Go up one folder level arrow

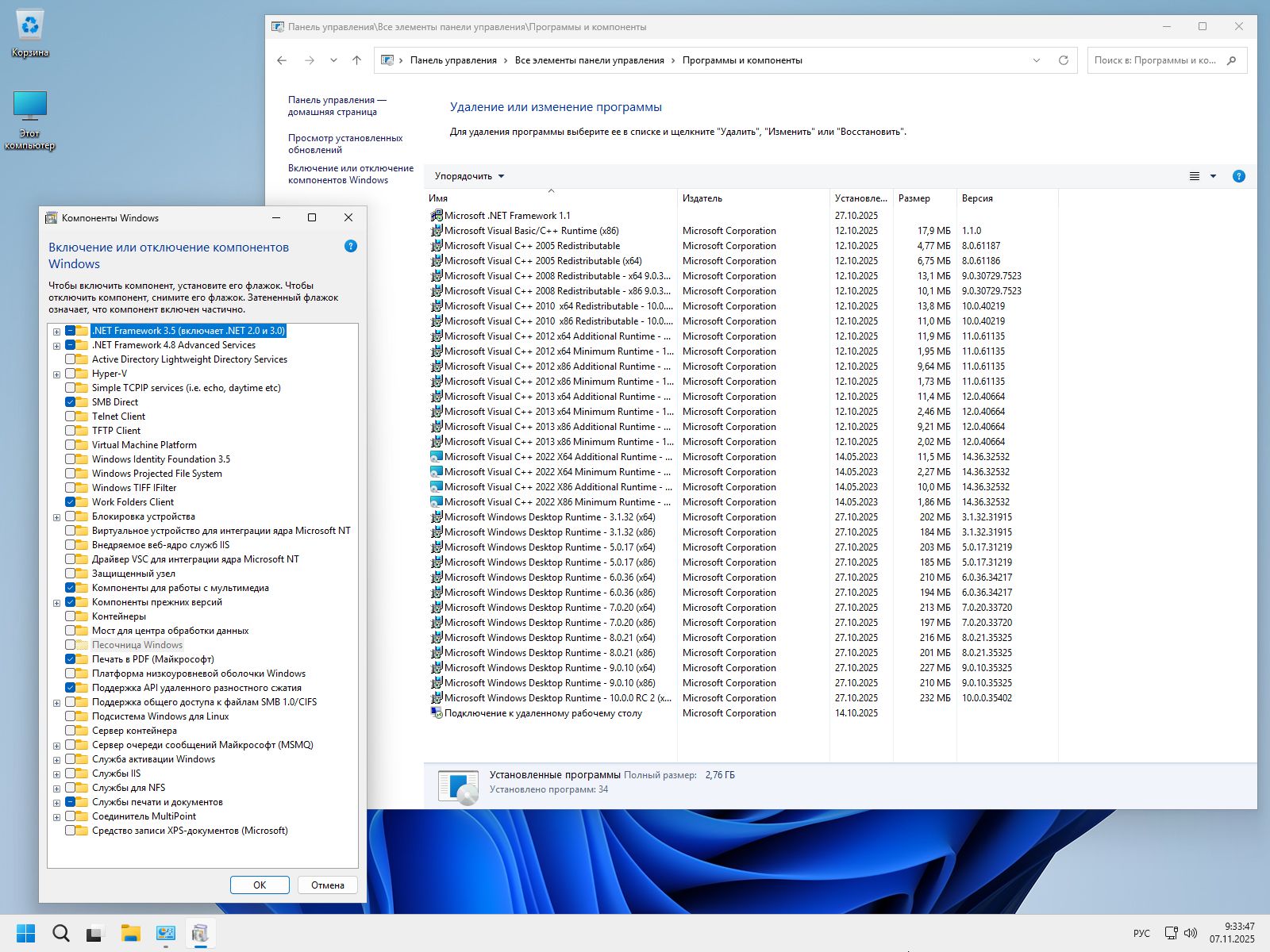(x=356, y=60)
